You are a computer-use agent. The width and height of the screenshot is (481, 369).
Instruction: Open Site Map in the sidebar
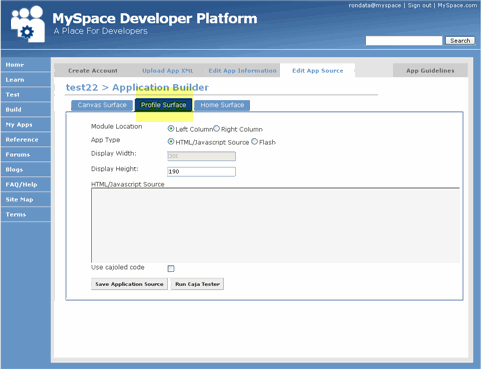[x=26, y=200]
